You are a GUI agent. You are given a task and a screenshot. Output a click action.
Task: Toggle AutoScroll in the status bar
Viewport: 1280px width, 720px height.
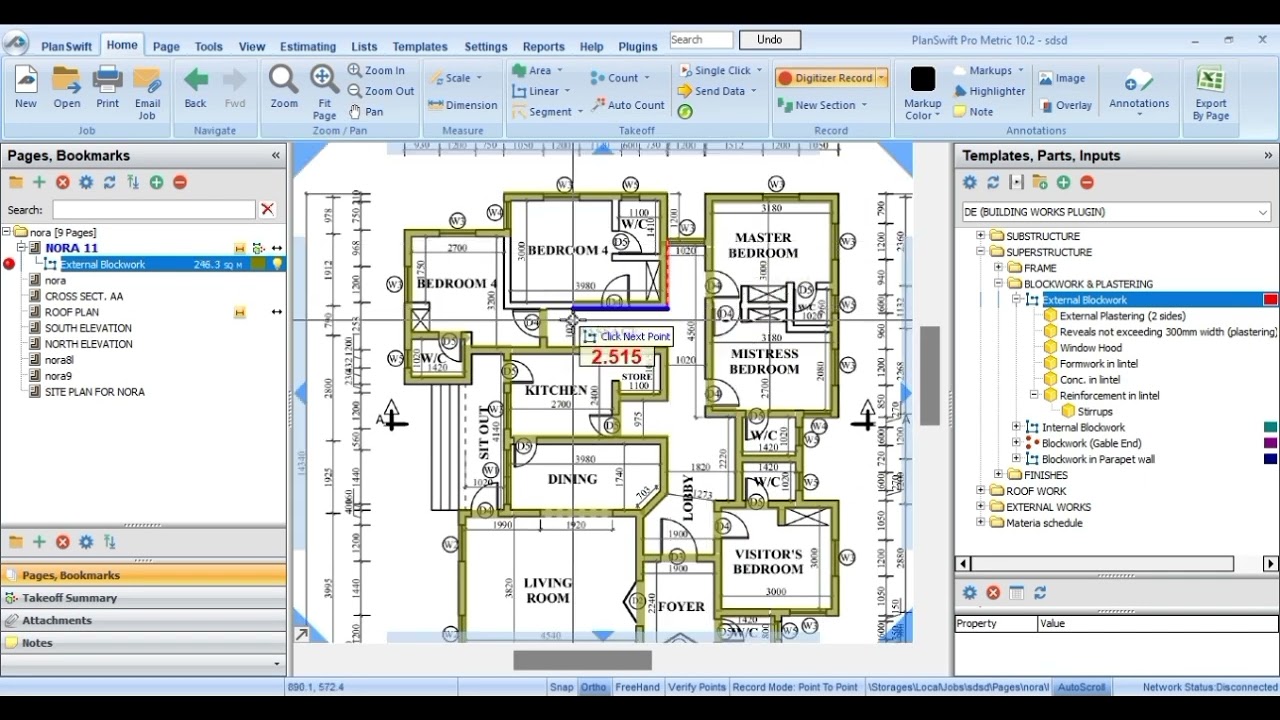[x=1082, y=687]
